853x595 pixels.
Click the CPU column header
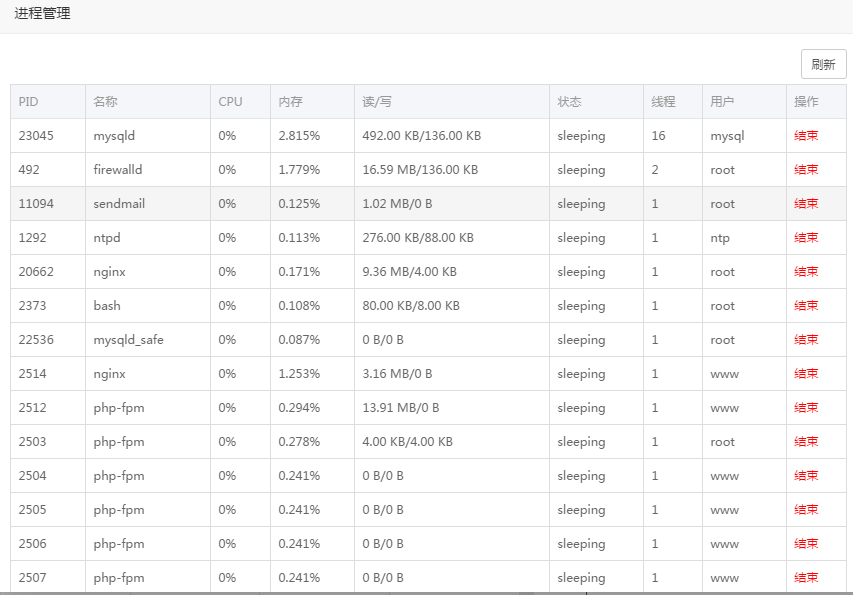tap(230, 102)
